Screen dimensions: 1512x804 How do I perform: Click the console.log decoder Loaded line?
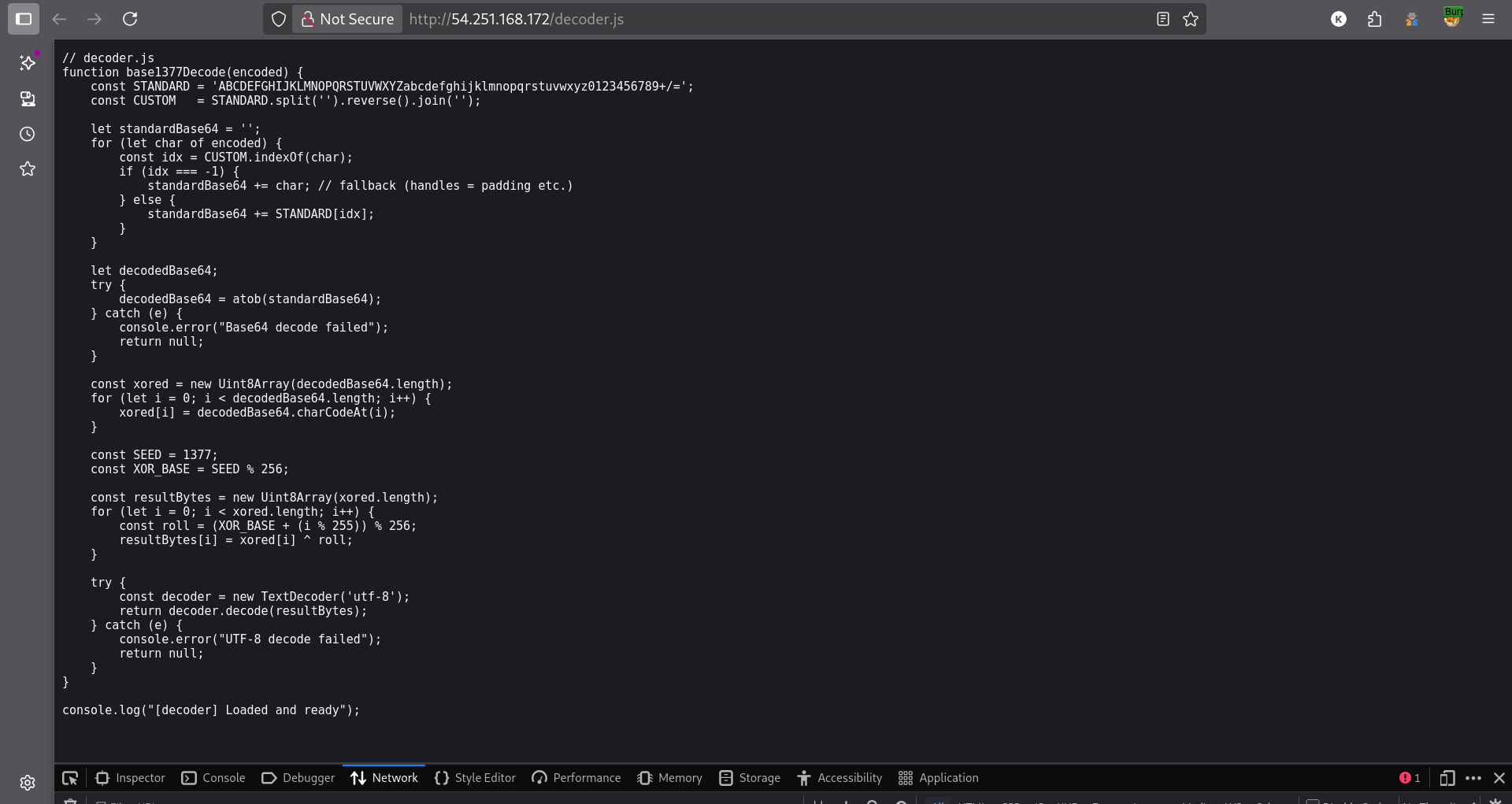point(211,710)
